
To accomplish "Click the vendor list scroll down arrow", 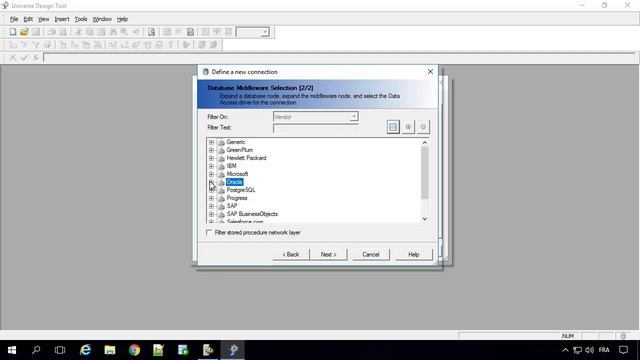I will point(424,219).
